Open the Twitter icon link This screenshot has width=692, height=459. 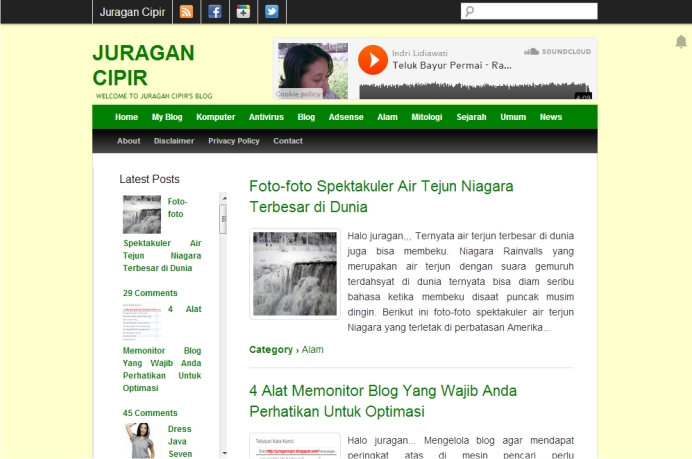tap(271, 11)
